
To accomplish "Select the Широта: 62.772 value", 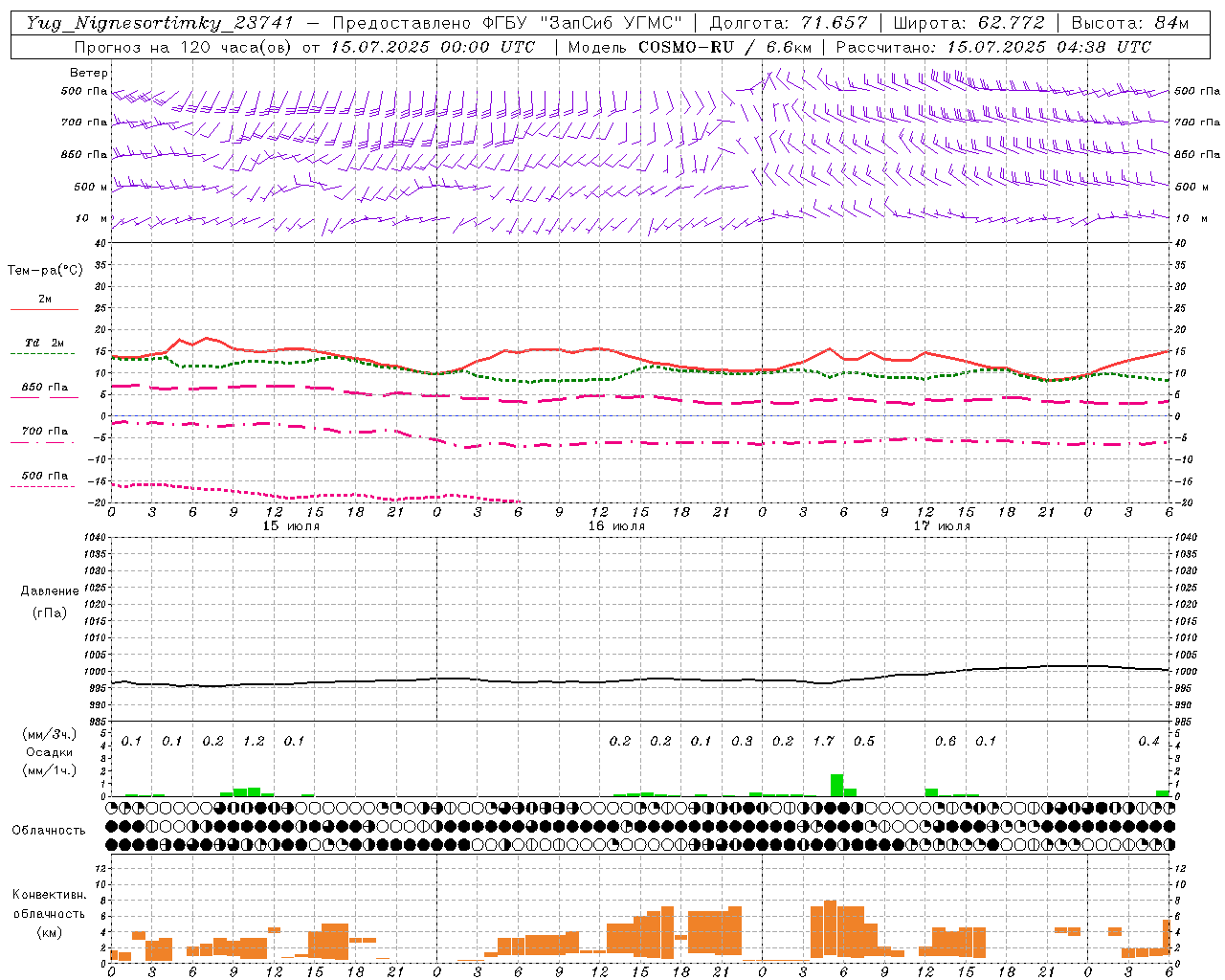I will (x=969, y=23).
